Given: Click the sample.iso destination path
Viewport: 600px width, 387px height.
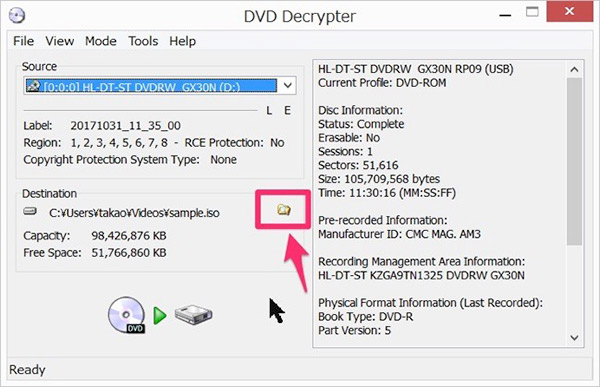Looking at the screenshot, I should click(134, 213).
